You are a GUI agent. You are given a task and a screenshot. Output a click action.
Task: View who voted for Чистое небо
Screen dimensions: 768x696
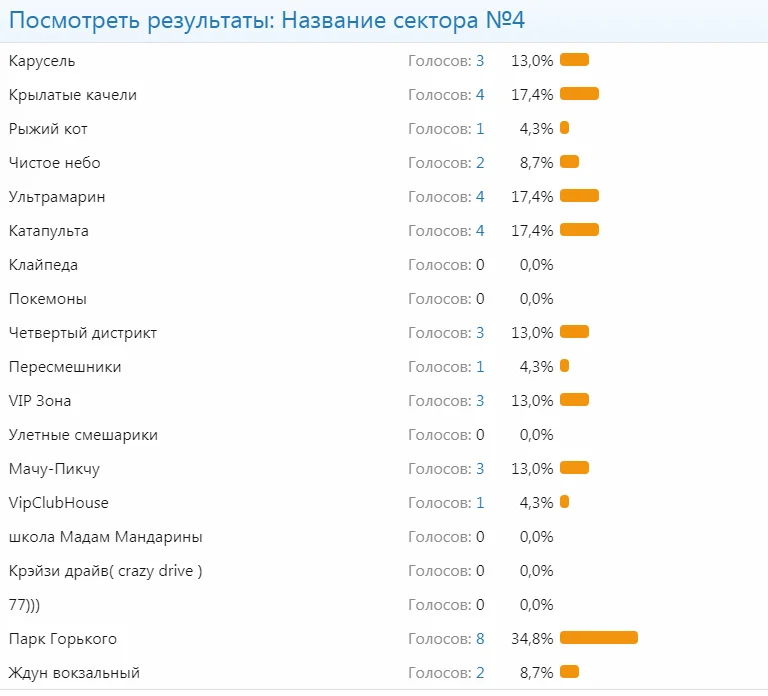click(480, 163)
